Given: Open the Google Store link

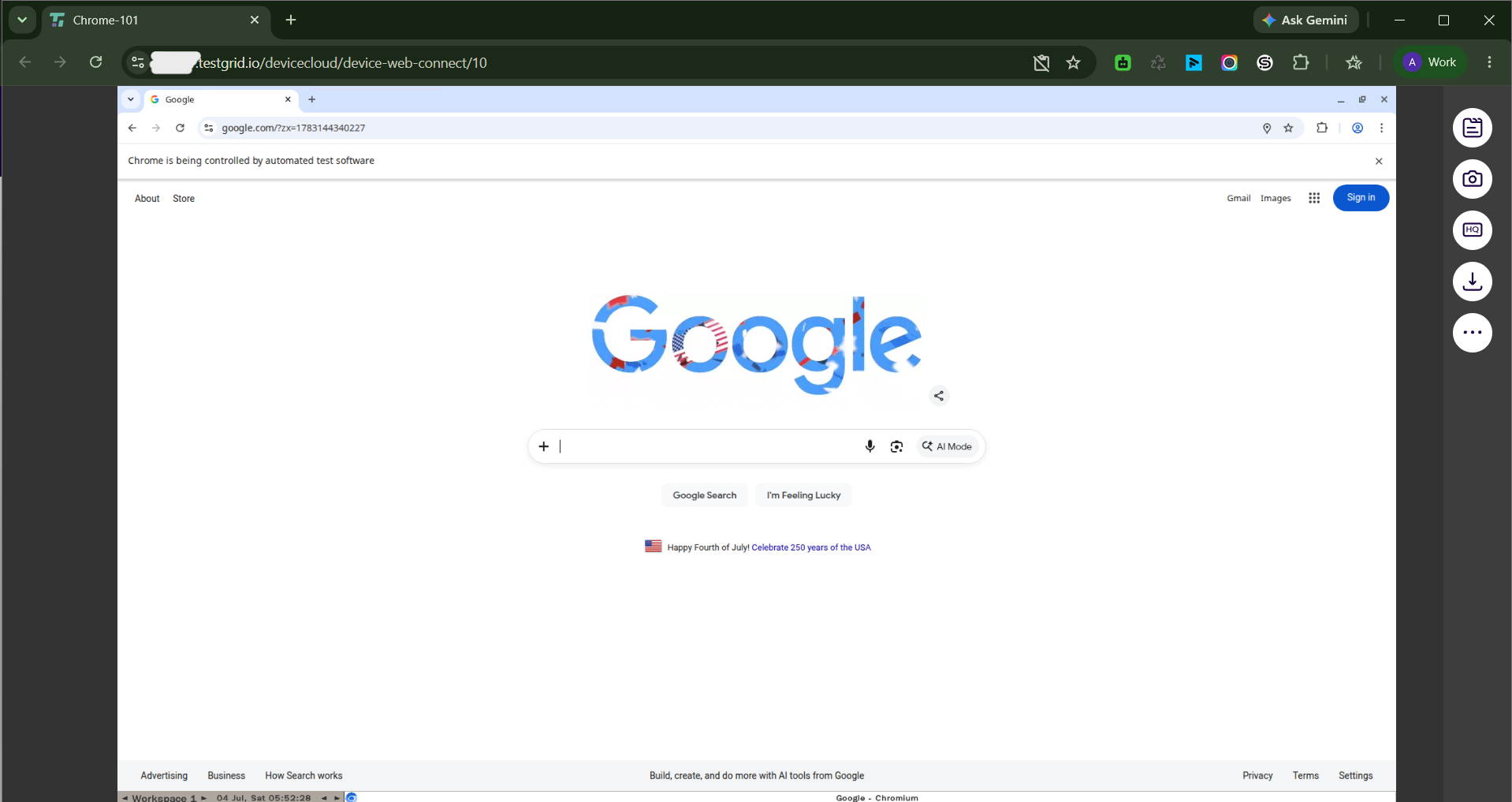Looking at the screenshot, I should (184, 199).
